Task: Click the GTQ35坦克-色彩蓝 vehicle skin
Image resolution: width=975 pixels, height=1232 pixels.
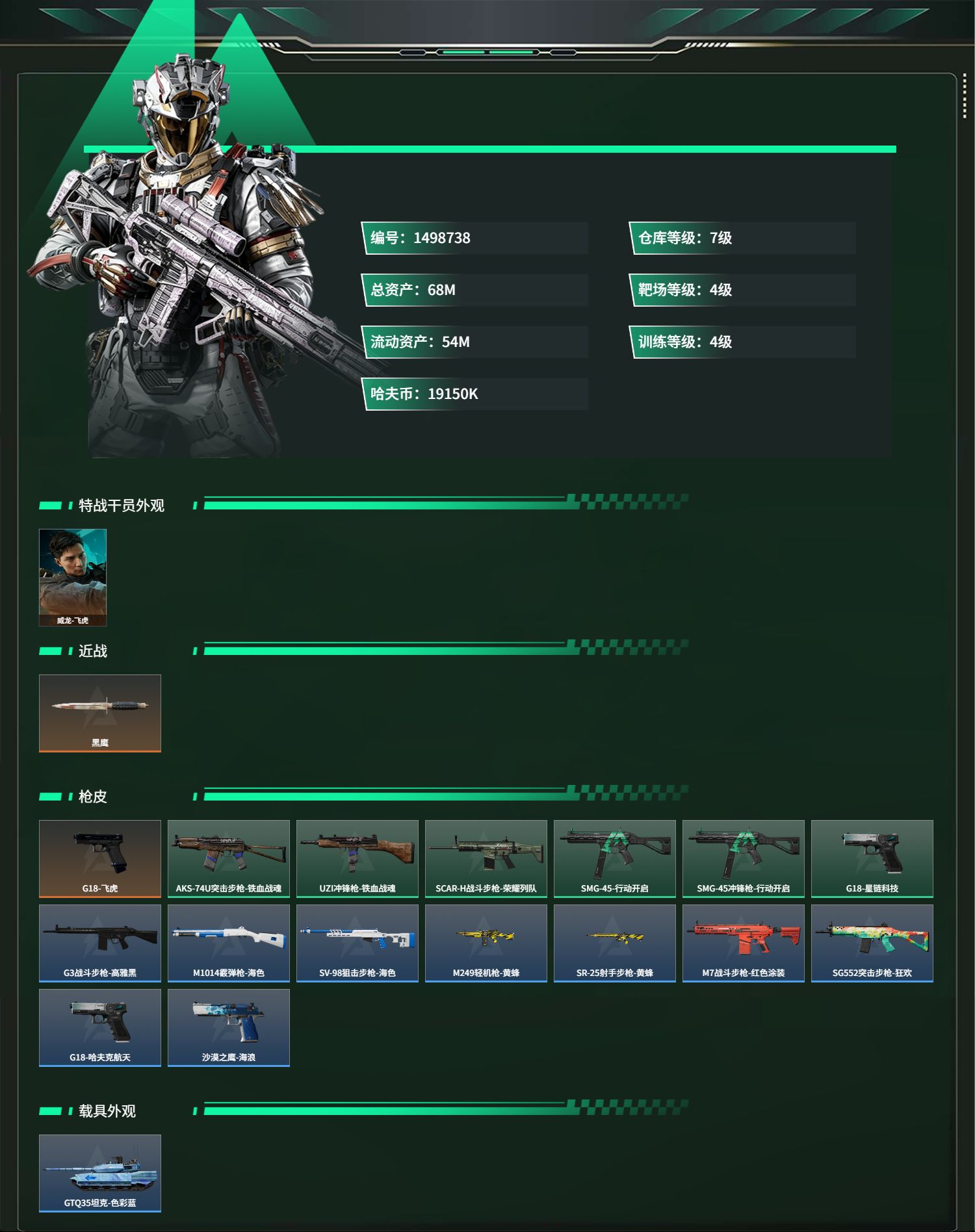Action: point(100,1174)
